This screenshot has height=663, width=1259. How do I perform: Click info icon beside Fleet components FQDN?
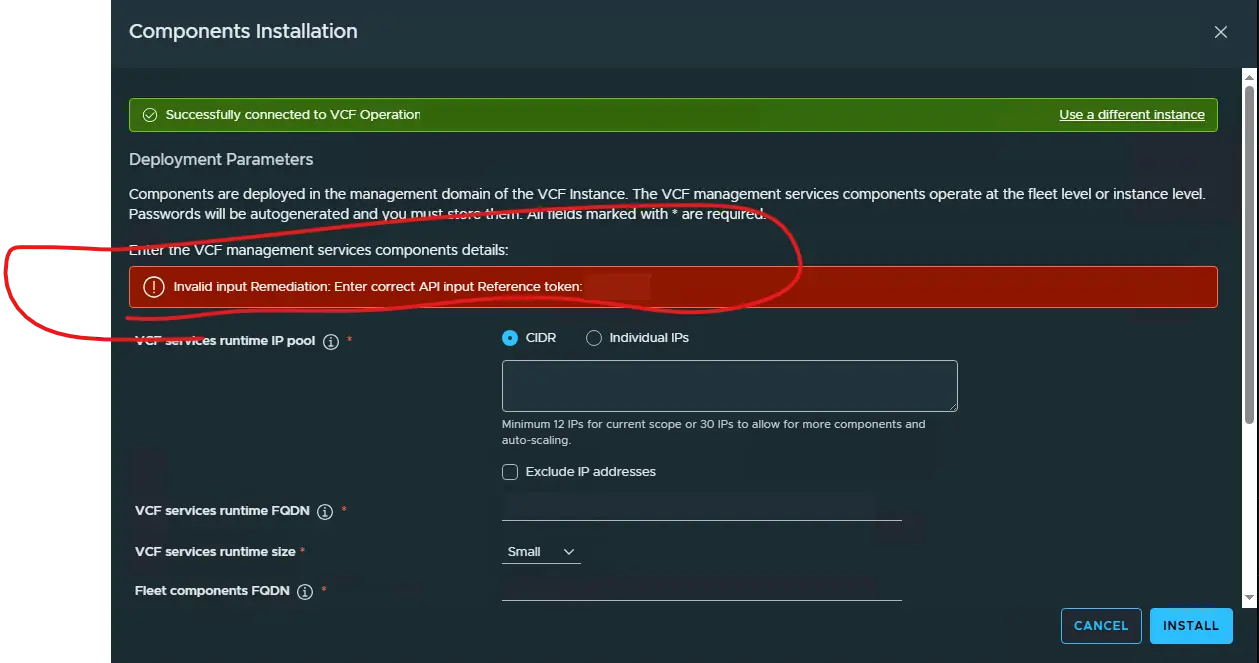305,592
